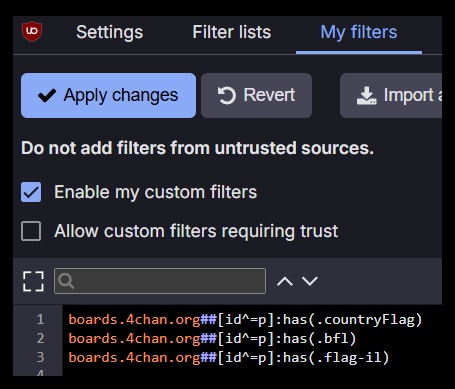This screenshot has height=389, width=455.
Task: Jump to next search match arrow
Action: [310, 281]
